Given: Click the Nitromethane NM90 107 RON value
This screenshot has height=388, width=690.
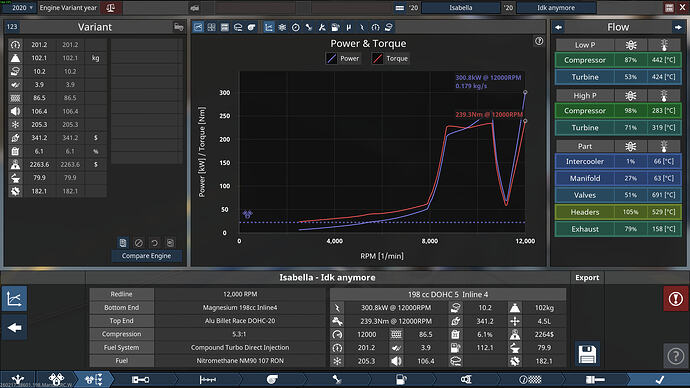Looking at the screenshot, I should click(x=240, y=361).
